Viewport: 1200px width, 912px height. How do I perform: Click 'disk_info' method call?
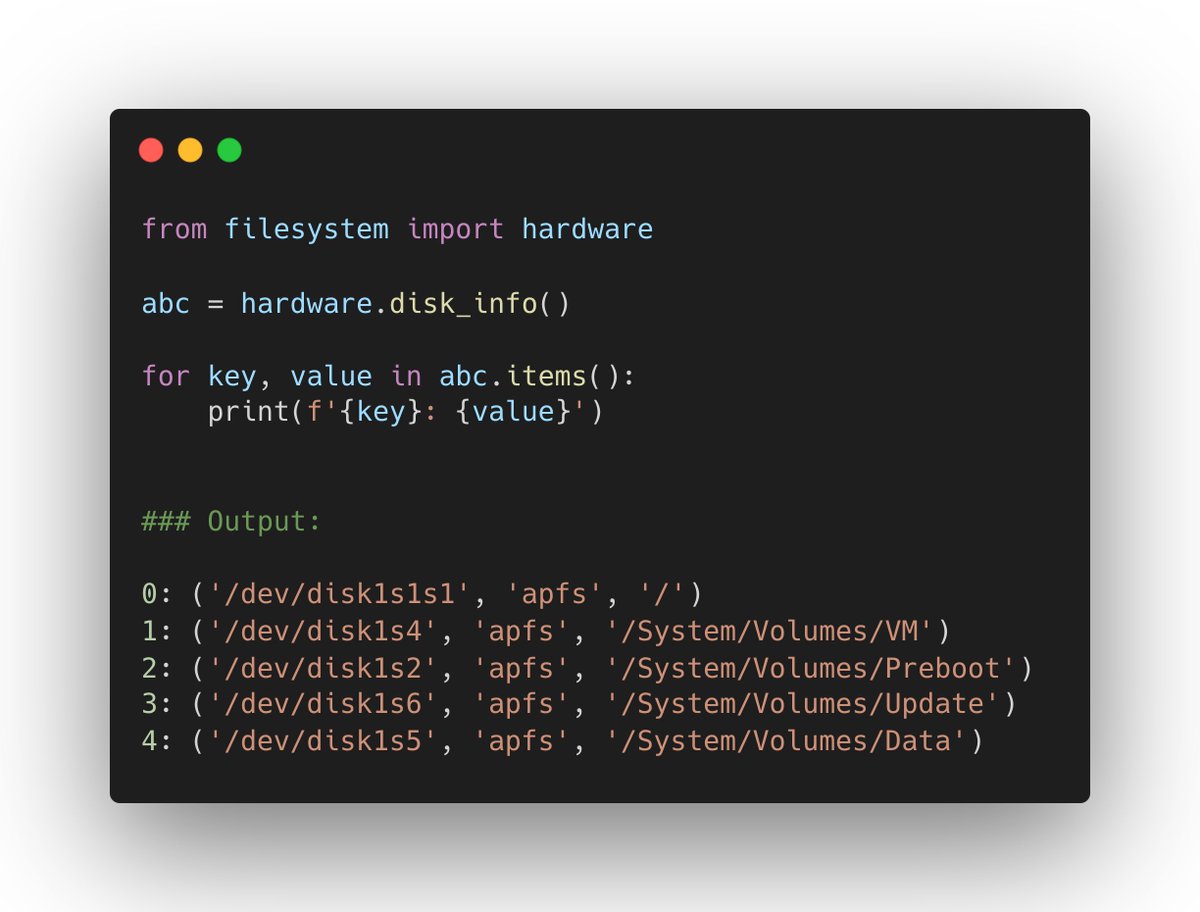point(463,303)
